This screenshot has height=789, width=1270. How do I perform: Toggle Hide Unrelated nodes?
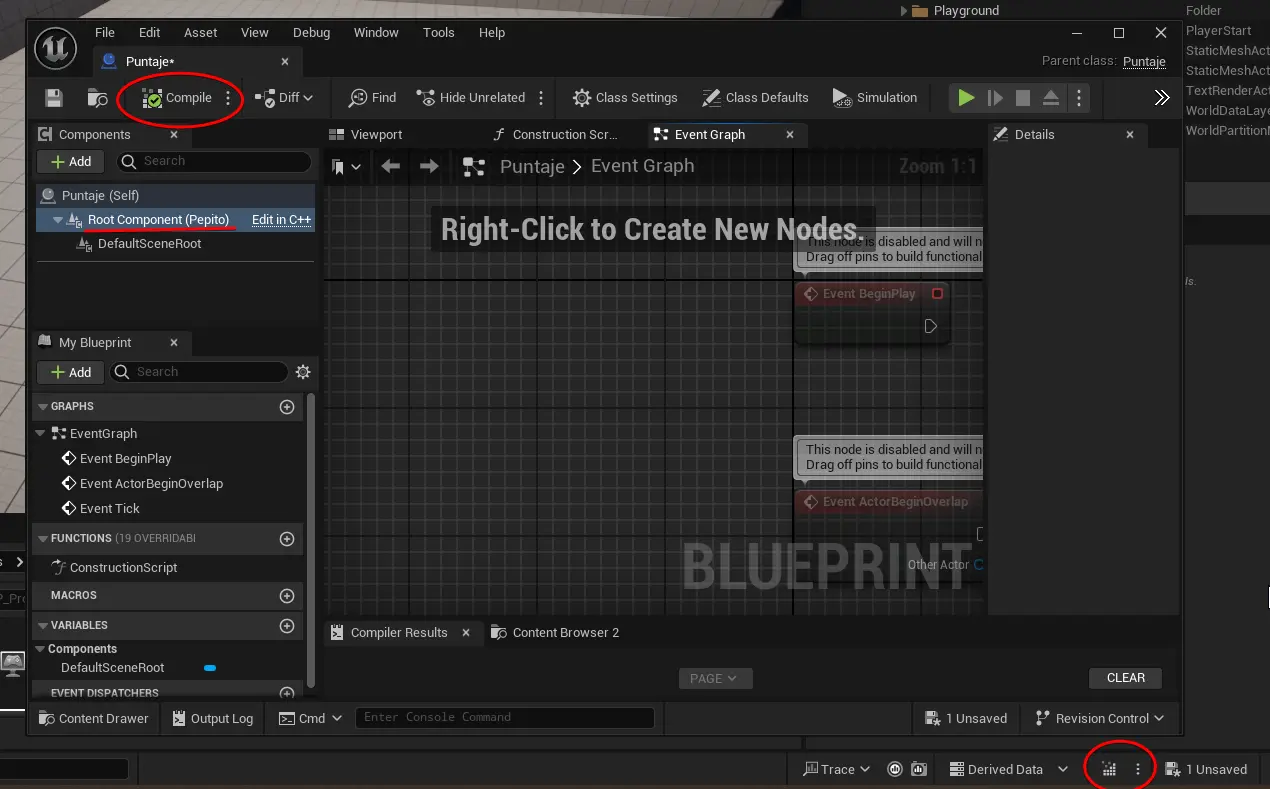[471, 98]
